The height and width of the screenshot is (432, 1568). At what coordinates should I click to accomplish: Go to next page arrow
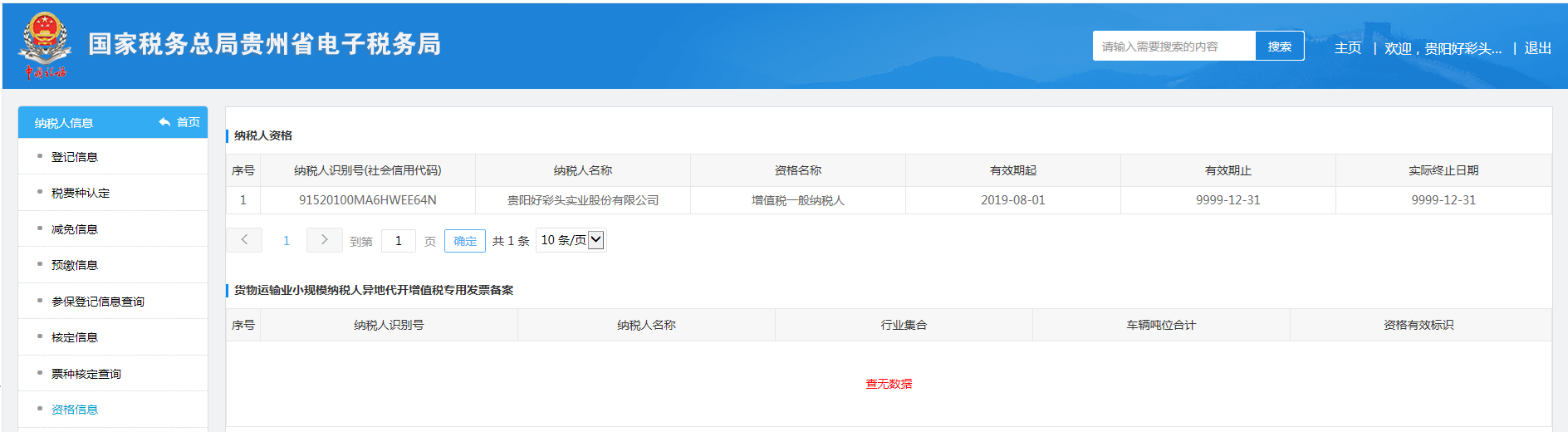[324, 240]
